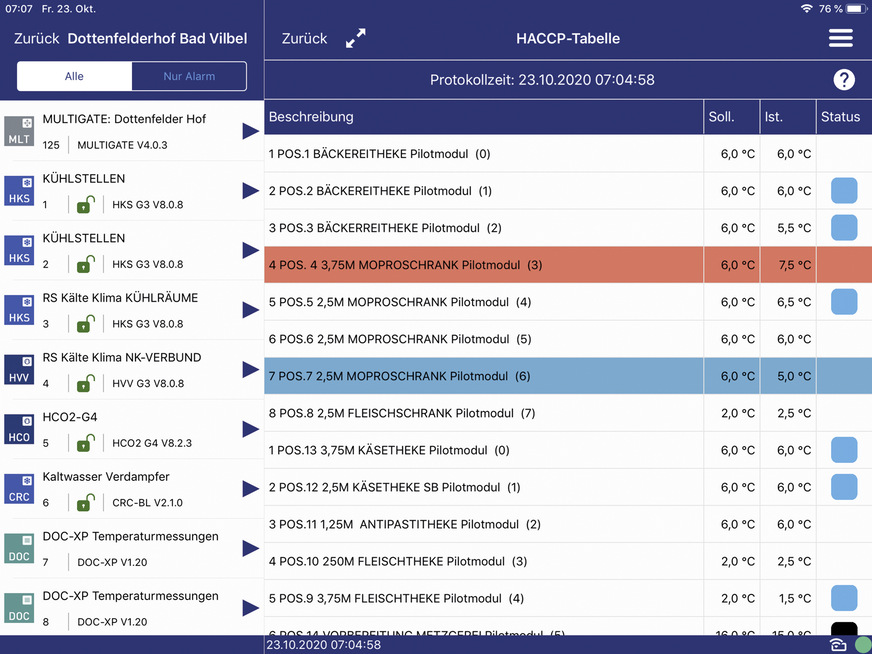Image resolution: width=872 pixels, height=654 pixels.
Task: Click the CRC icon for Kaltwasser Verdampfer
Action: [20, 488]
